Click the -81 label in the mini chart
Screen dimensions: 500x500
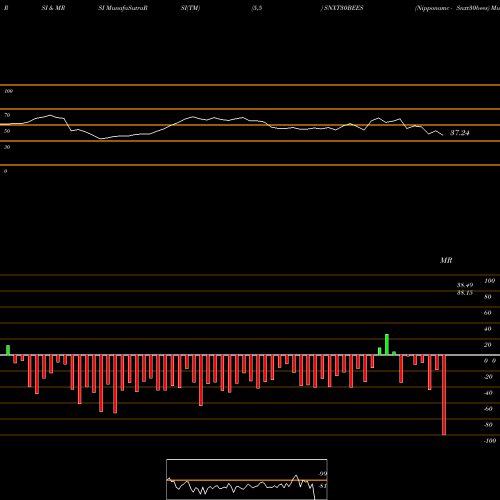pyautogui.click(x=322, y=486)
